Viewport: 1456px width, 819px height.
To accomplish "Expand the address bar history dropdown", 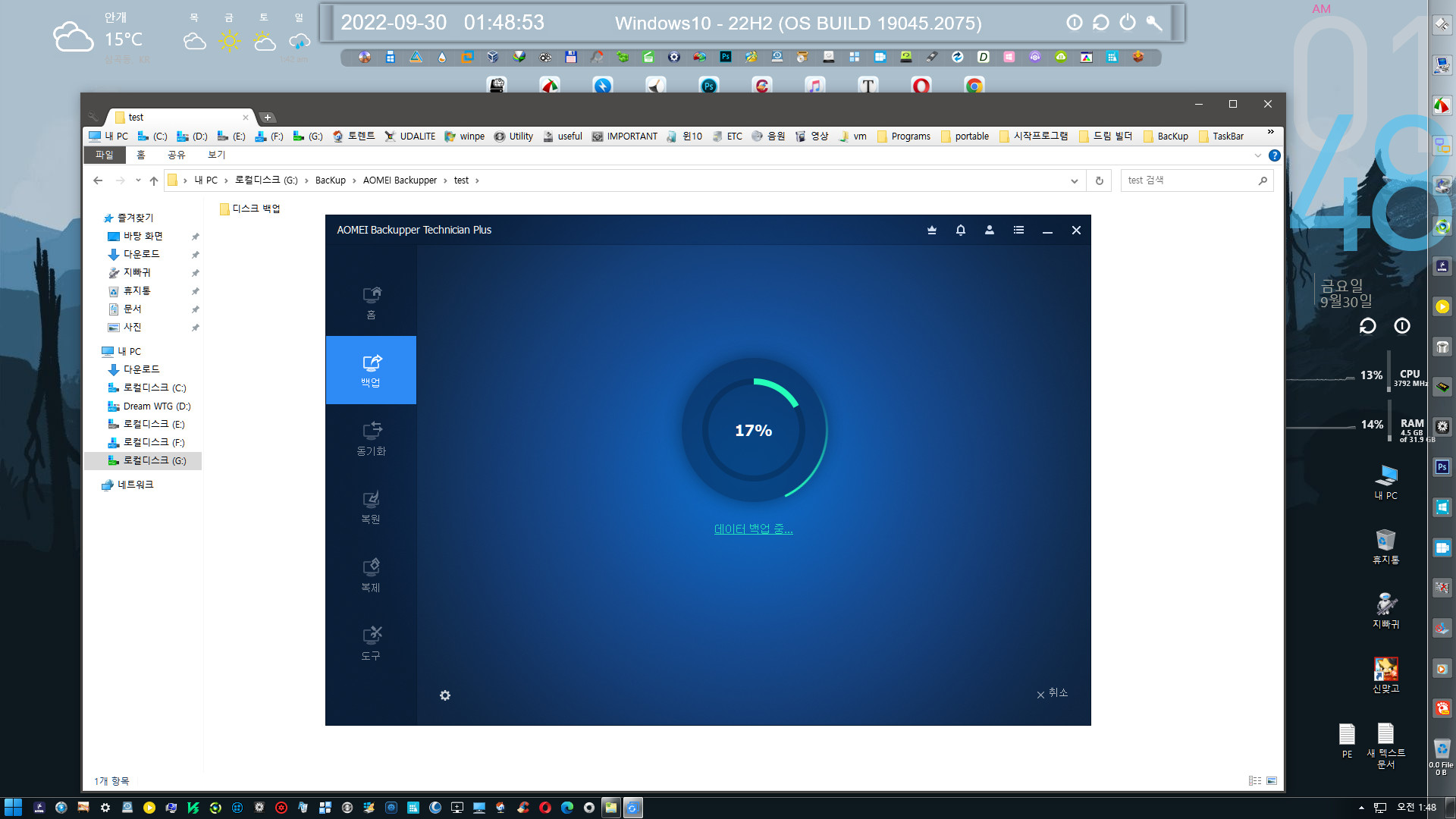I will coord(1074,180).
